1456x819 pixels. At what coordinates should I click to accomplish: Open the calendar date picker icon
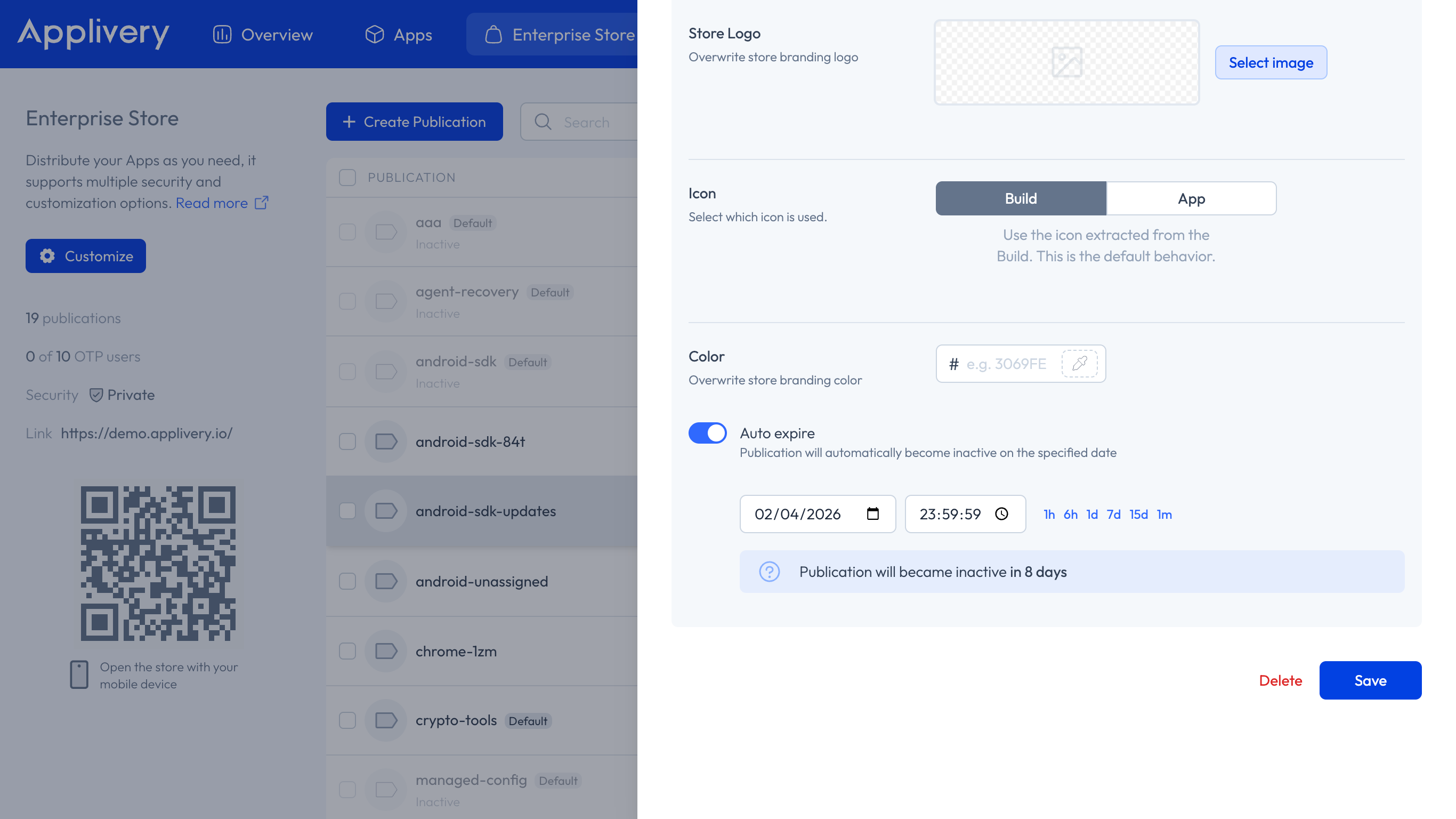pos(873,513)
